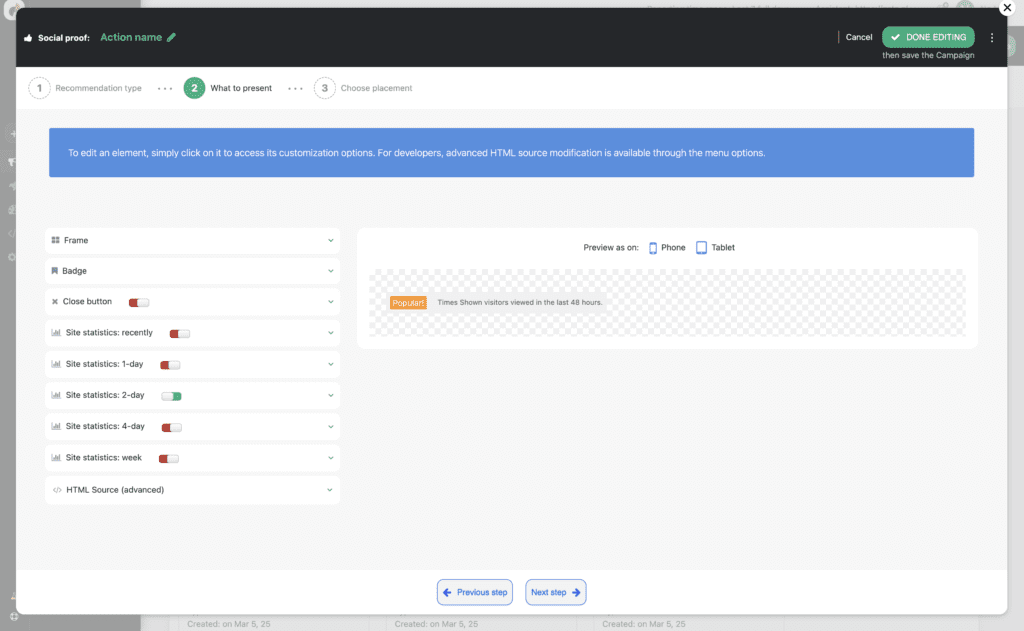Toggle Site statistics: week switch
The height and width of the screenshot is (631, 1024).
(169, 458)
